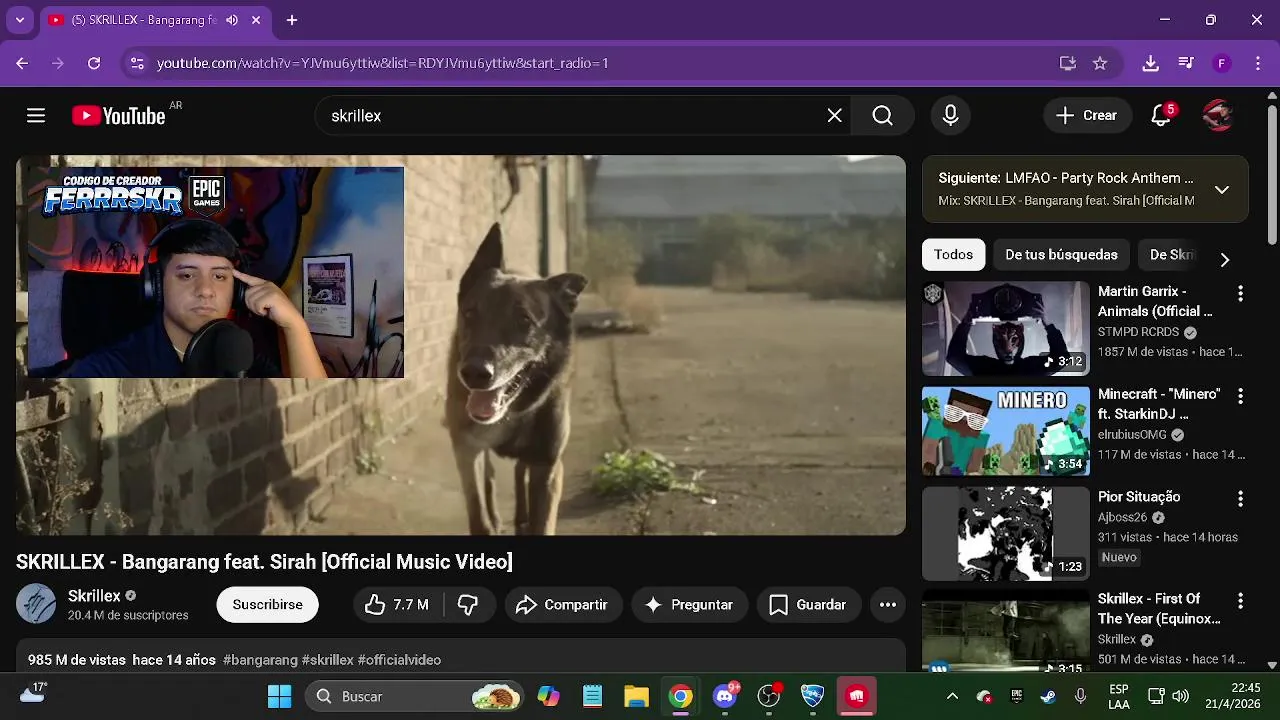Open the volume control in the tray
Screen dimensions: 1280x720
click(1181, 696)
